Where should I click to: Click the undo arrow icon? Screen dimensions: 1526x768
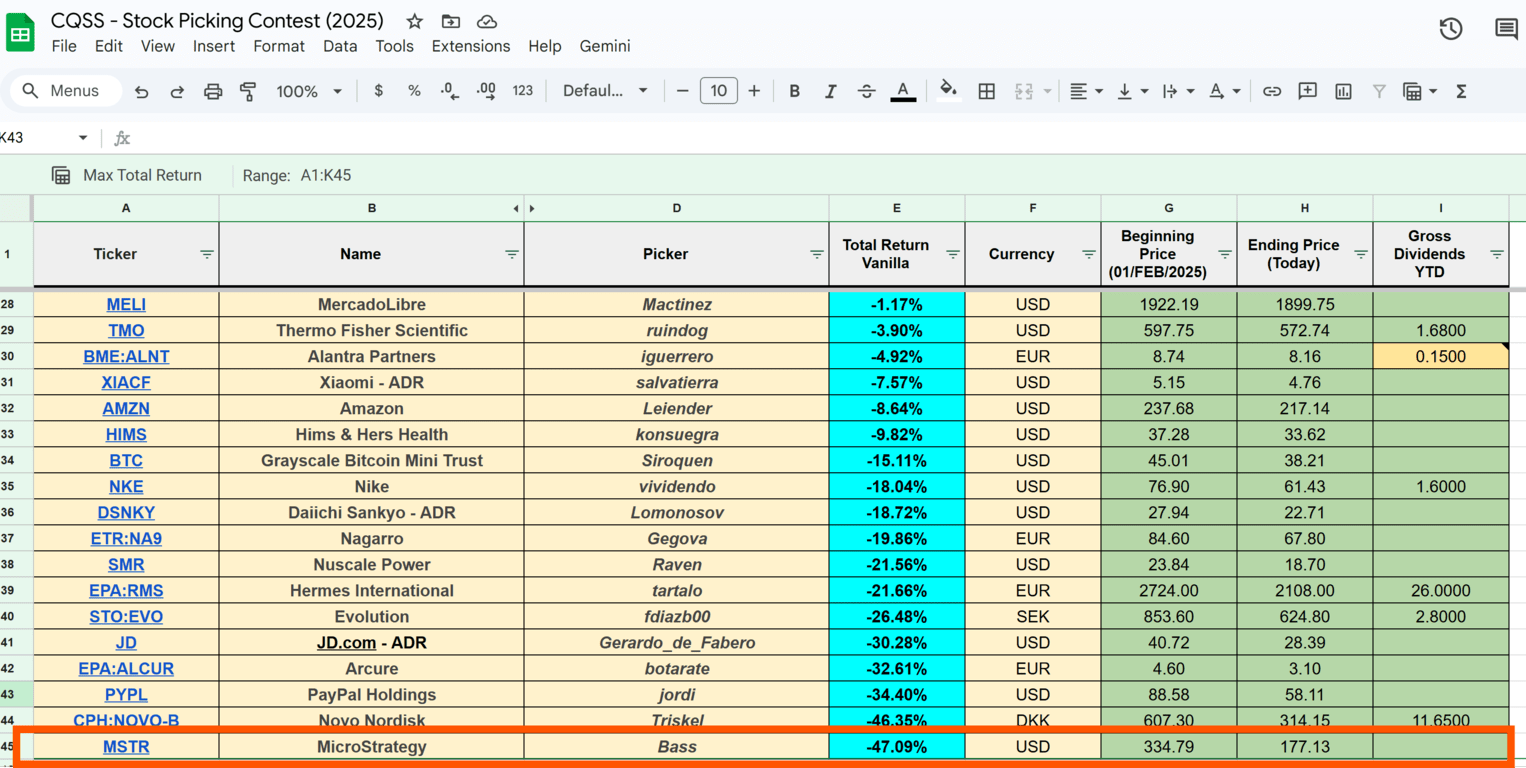141,91
